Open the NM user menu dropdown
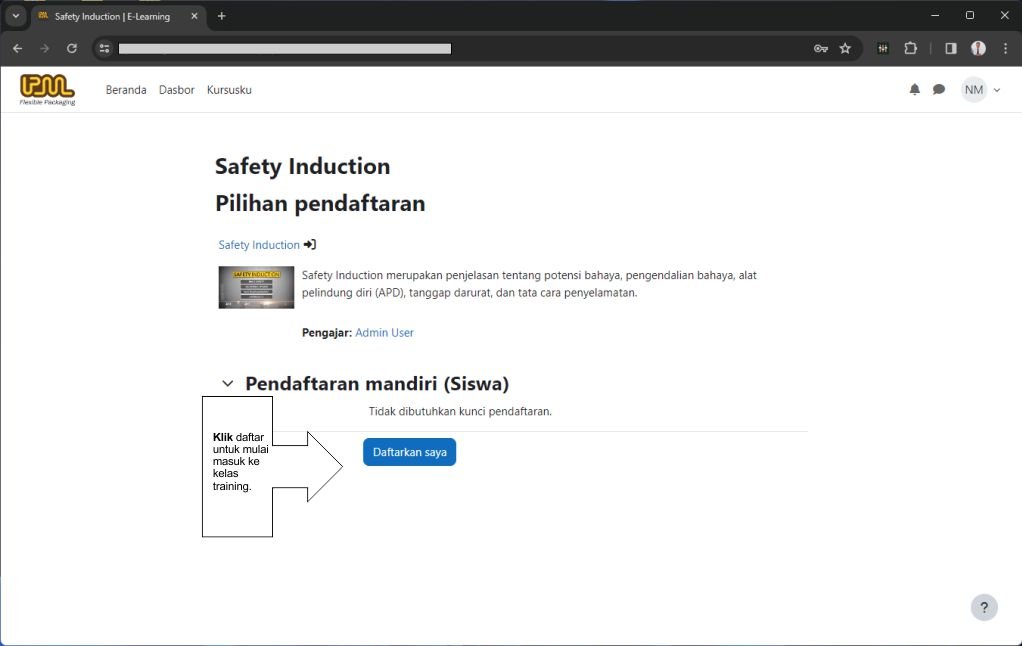 coord(981,90)
